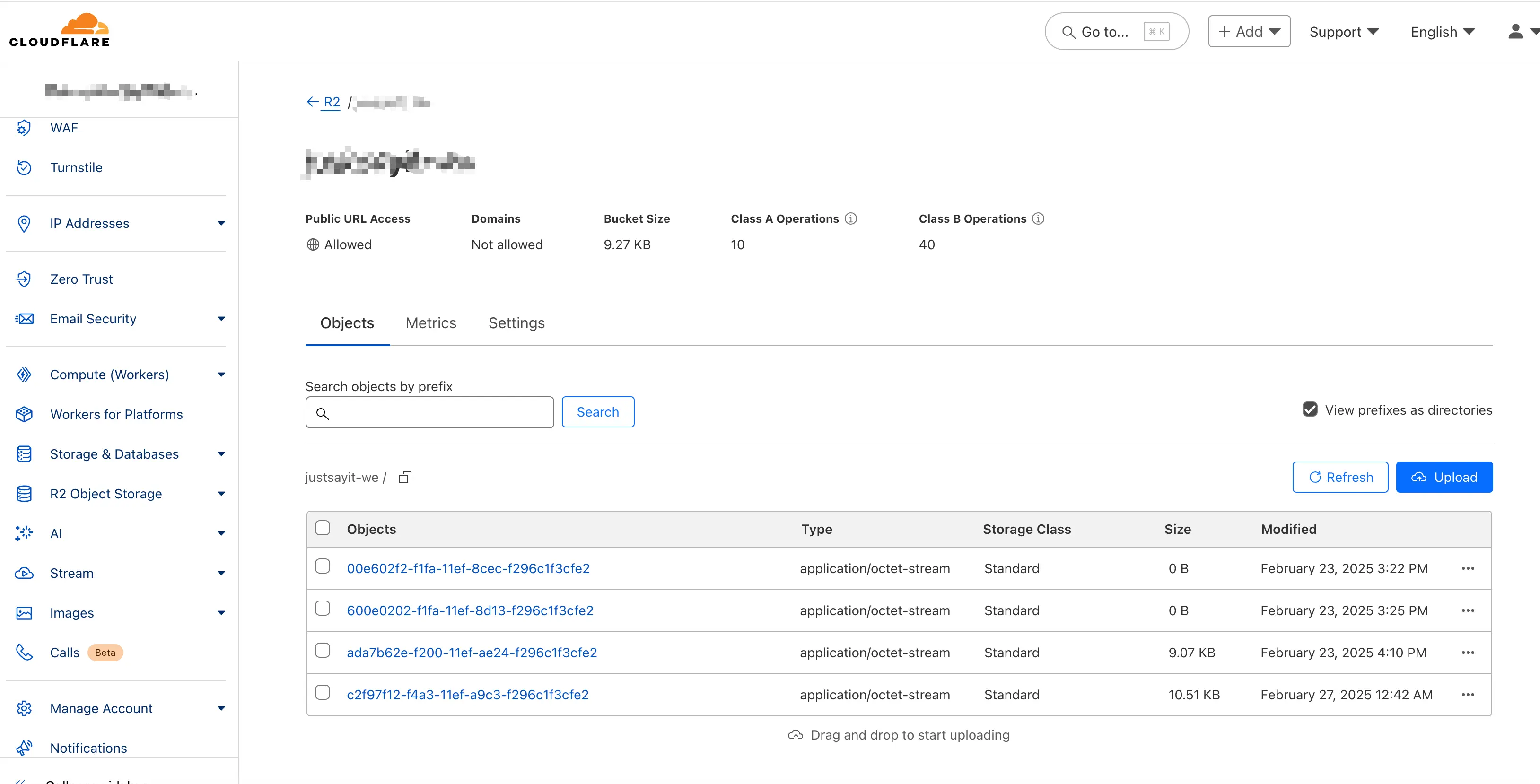1540x784 pixels.
Task: Check the box for the ada7b62e object
Action: click(322, 650)
